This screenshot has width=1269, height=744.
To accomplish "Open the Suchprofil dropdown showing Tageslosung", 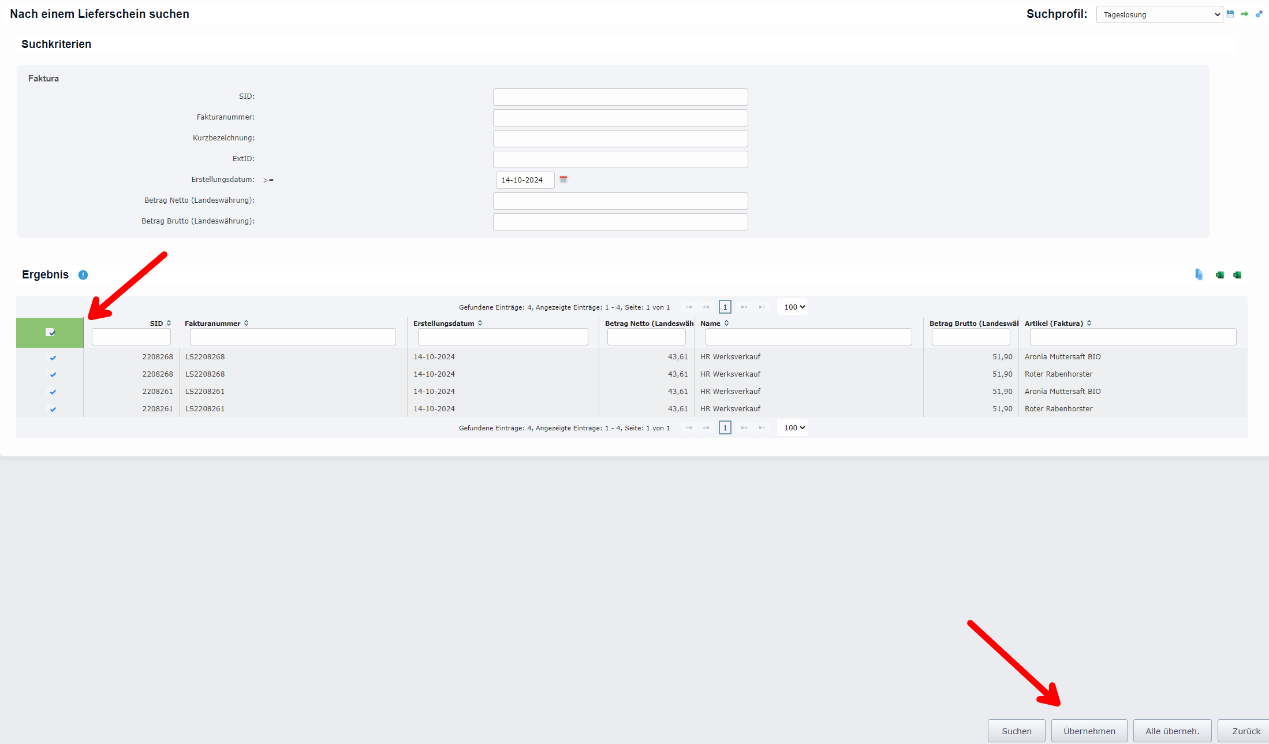I will tap(1159, 15).
